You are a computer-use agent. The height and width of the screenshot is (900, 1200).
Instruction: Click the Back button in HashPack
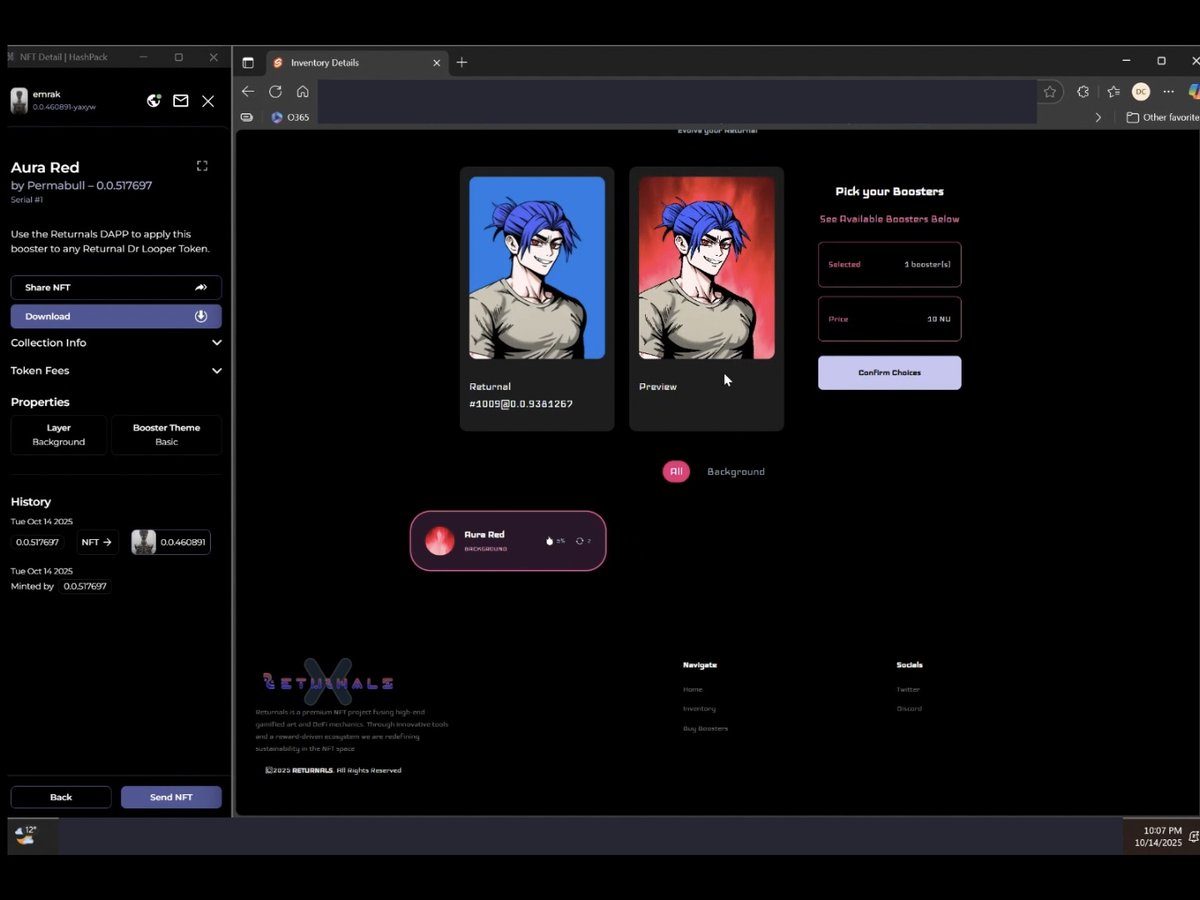coord(61,797)
